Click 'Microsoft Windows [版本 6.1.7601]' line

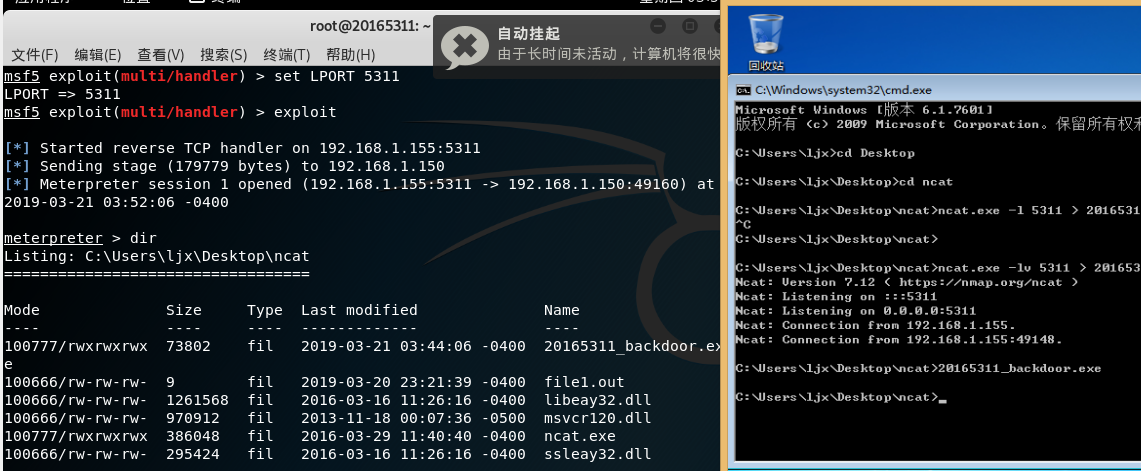864,110
